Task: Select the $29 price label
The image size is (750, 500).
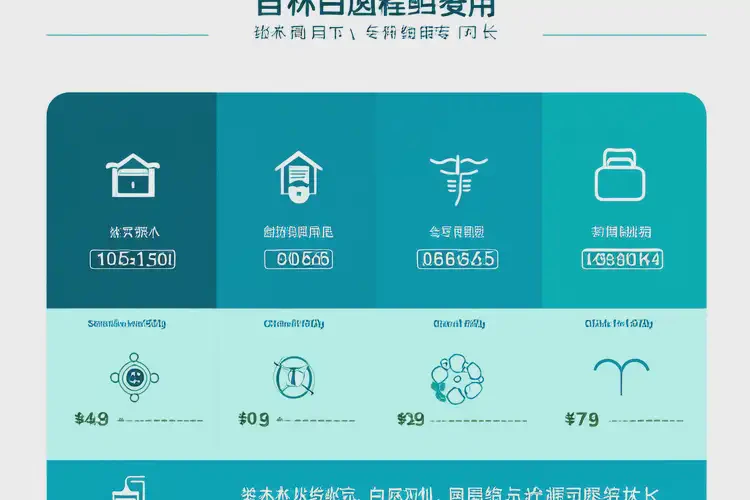Action: (411, 419)
